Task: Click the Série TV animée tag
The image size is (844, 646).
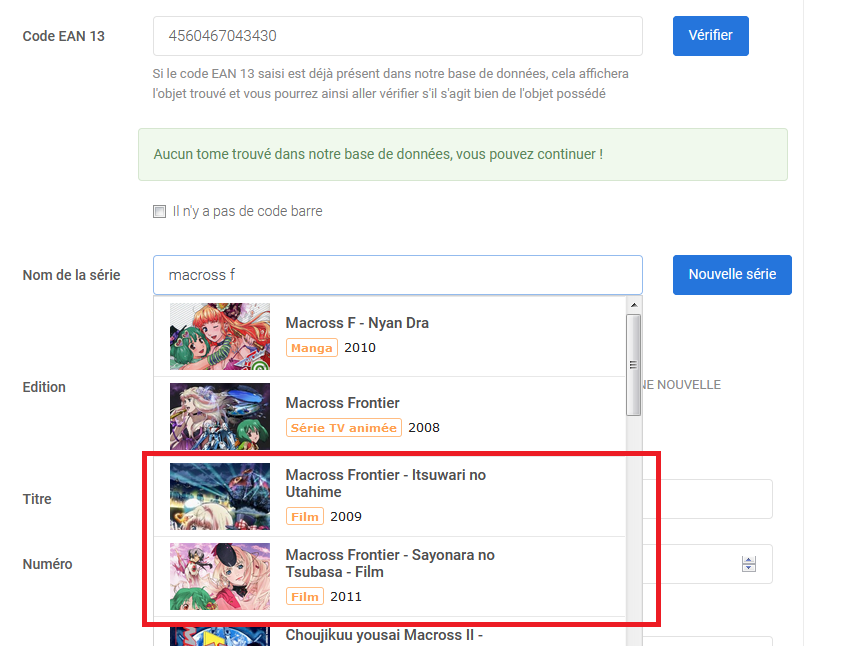Action: pos(344,427)
